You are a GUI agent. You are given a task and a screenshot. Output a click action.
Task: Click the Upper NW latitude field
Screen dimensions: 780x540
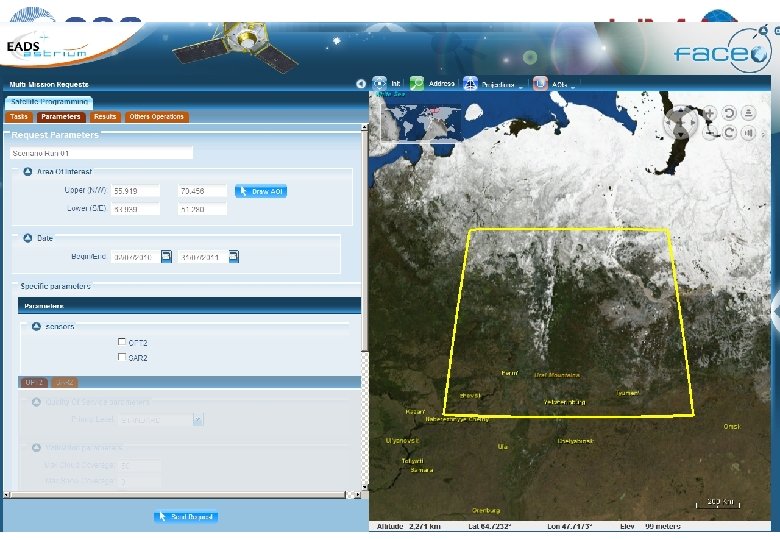(x=135, y=191)
